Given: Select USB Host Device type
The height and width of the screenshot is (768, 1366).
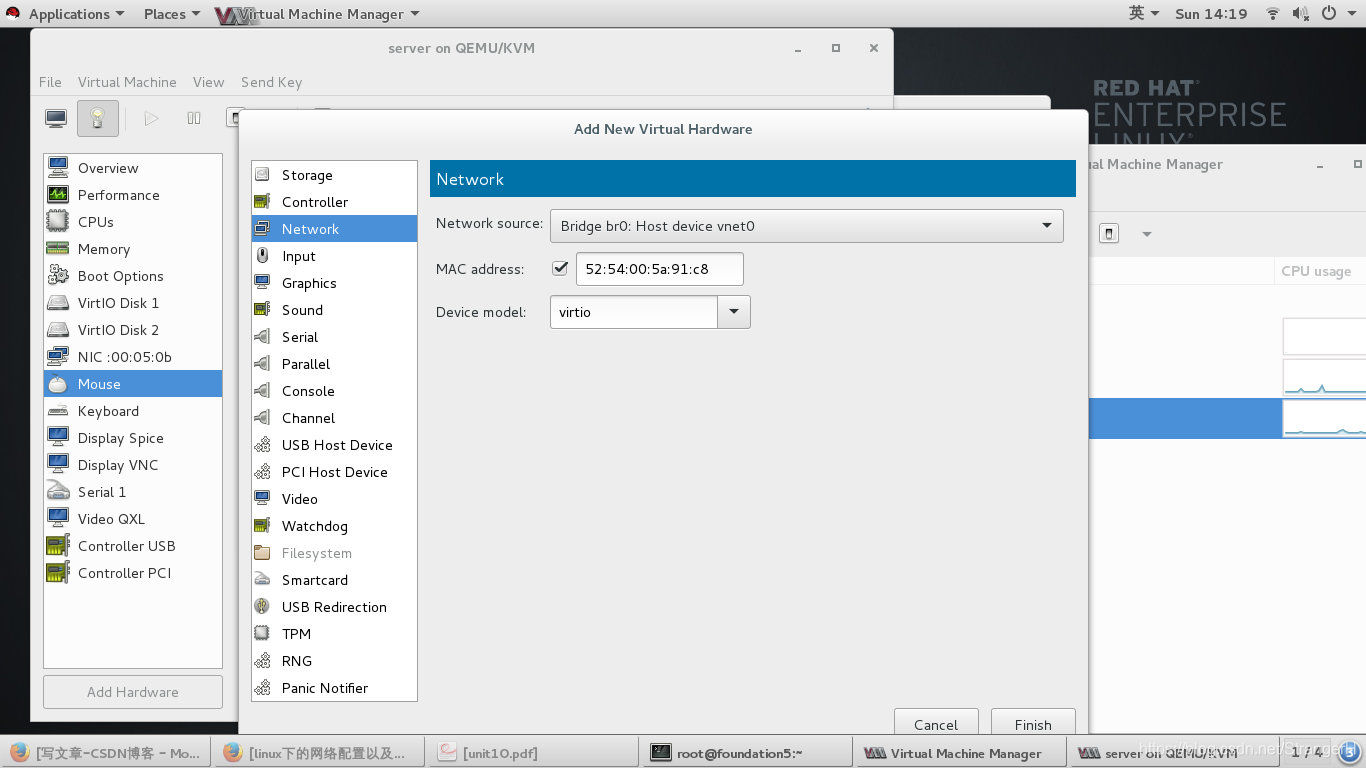Looking at the screenshot, I should (334, 445).
